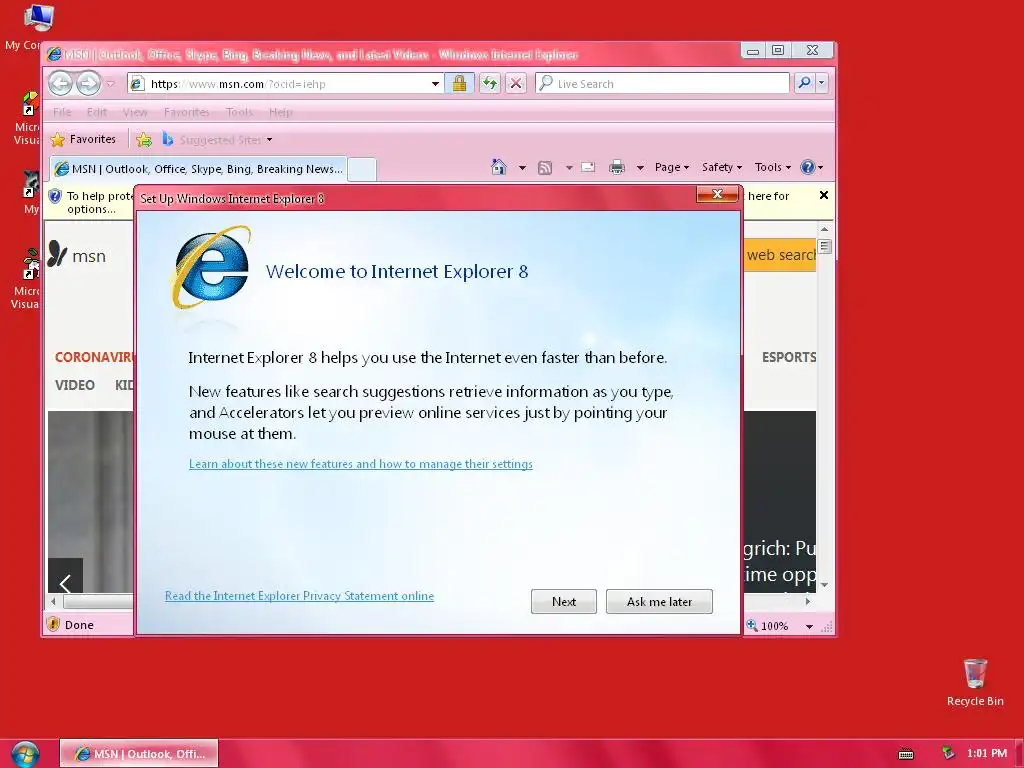Open the search provider options dropdown

[822, 83]
